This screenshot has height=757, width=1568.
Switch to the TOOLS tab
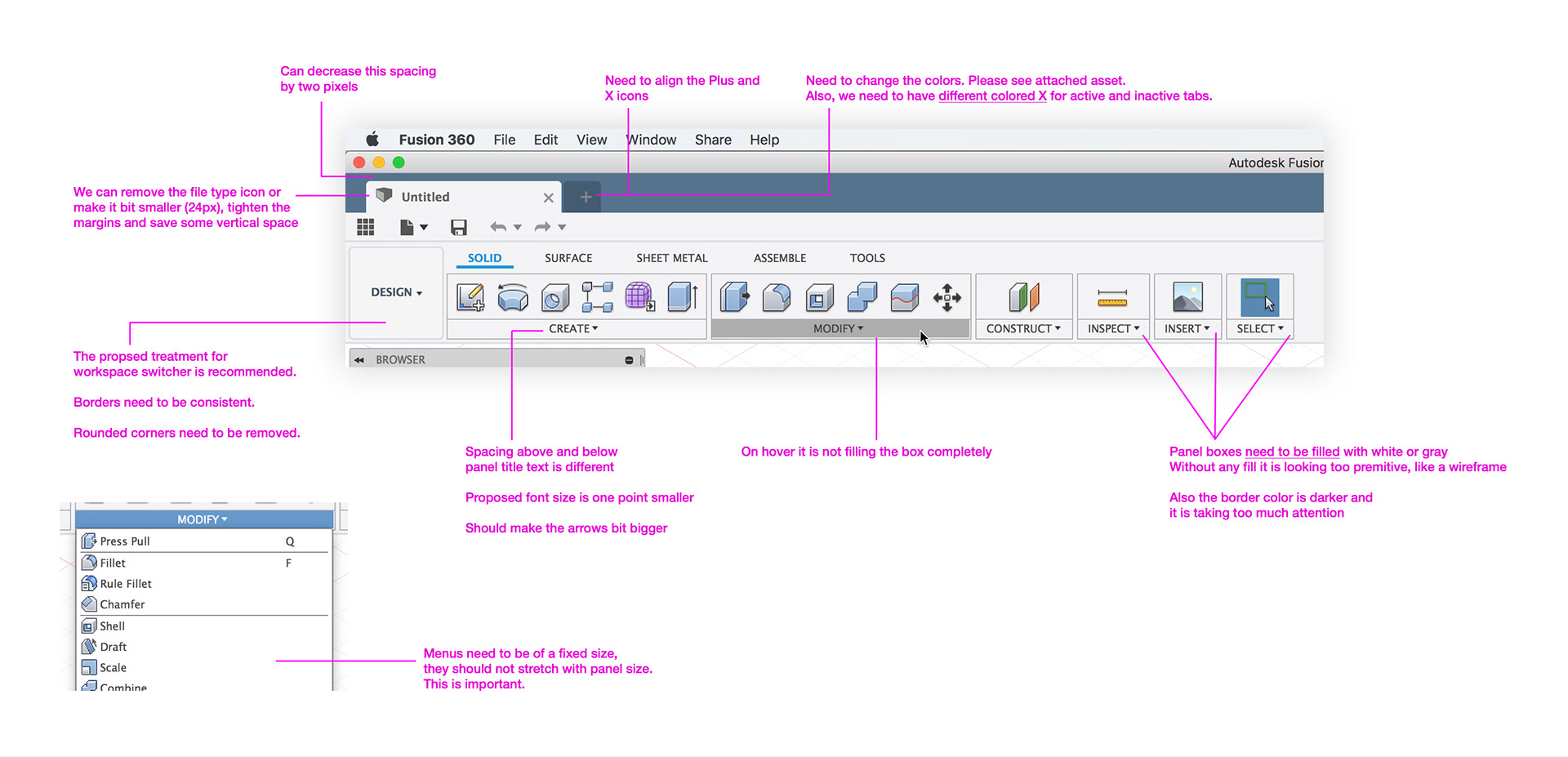click(x=867, y=258)
